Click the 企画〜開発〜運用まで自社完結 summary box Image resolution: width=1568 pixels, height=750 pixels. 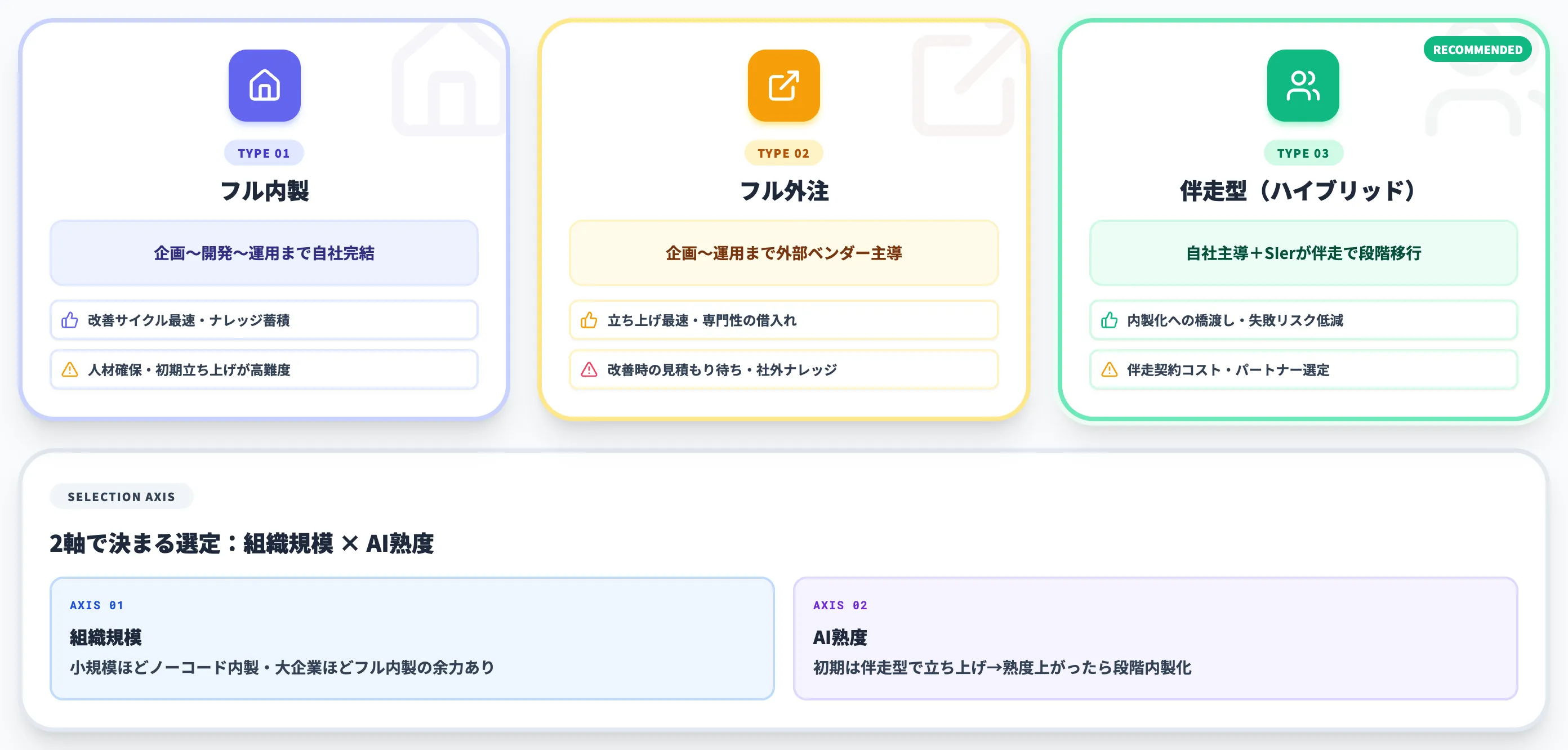[264, 253]
